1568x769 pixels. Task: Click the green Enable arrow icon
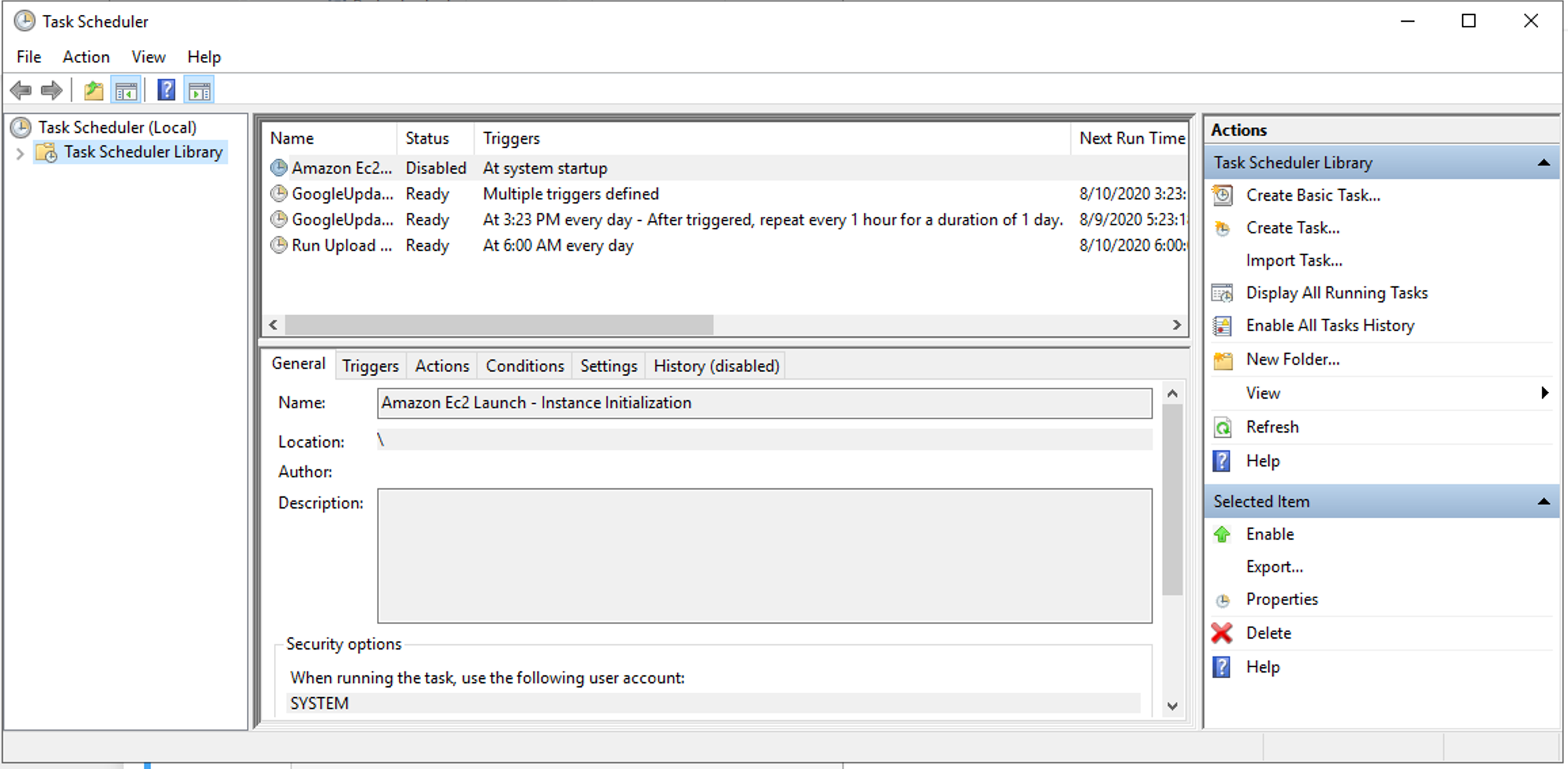pyautogui.click(x=1222, y=534)
